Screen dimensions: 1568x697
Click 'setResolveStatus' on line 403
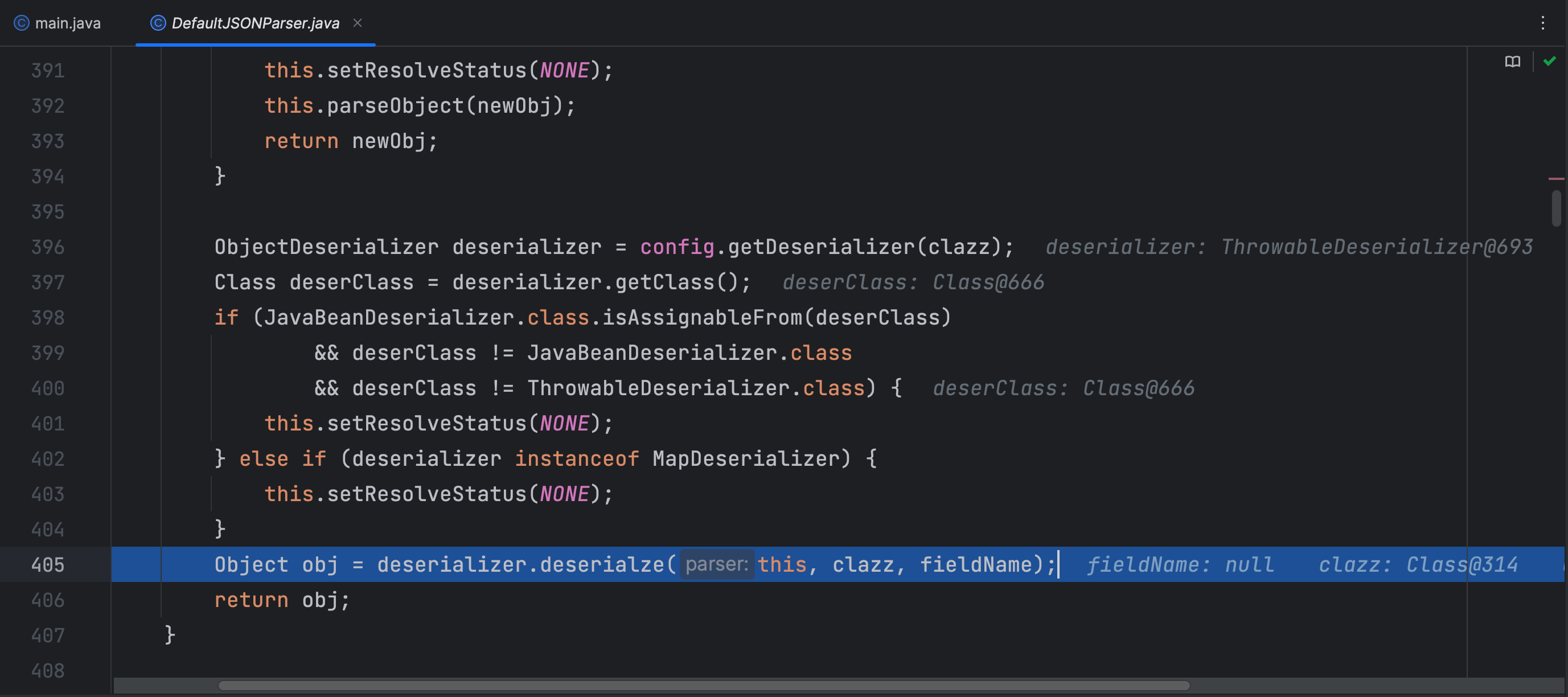426,494
